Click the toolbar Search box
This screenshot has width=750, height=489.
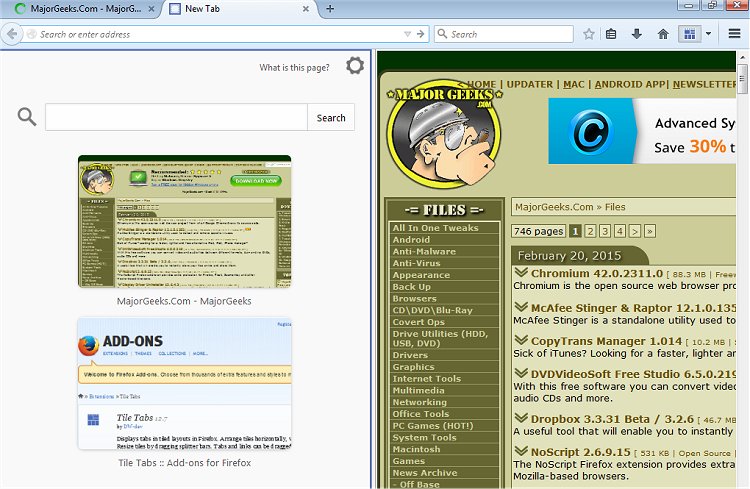pyautogui.click(x=504, y=34)
